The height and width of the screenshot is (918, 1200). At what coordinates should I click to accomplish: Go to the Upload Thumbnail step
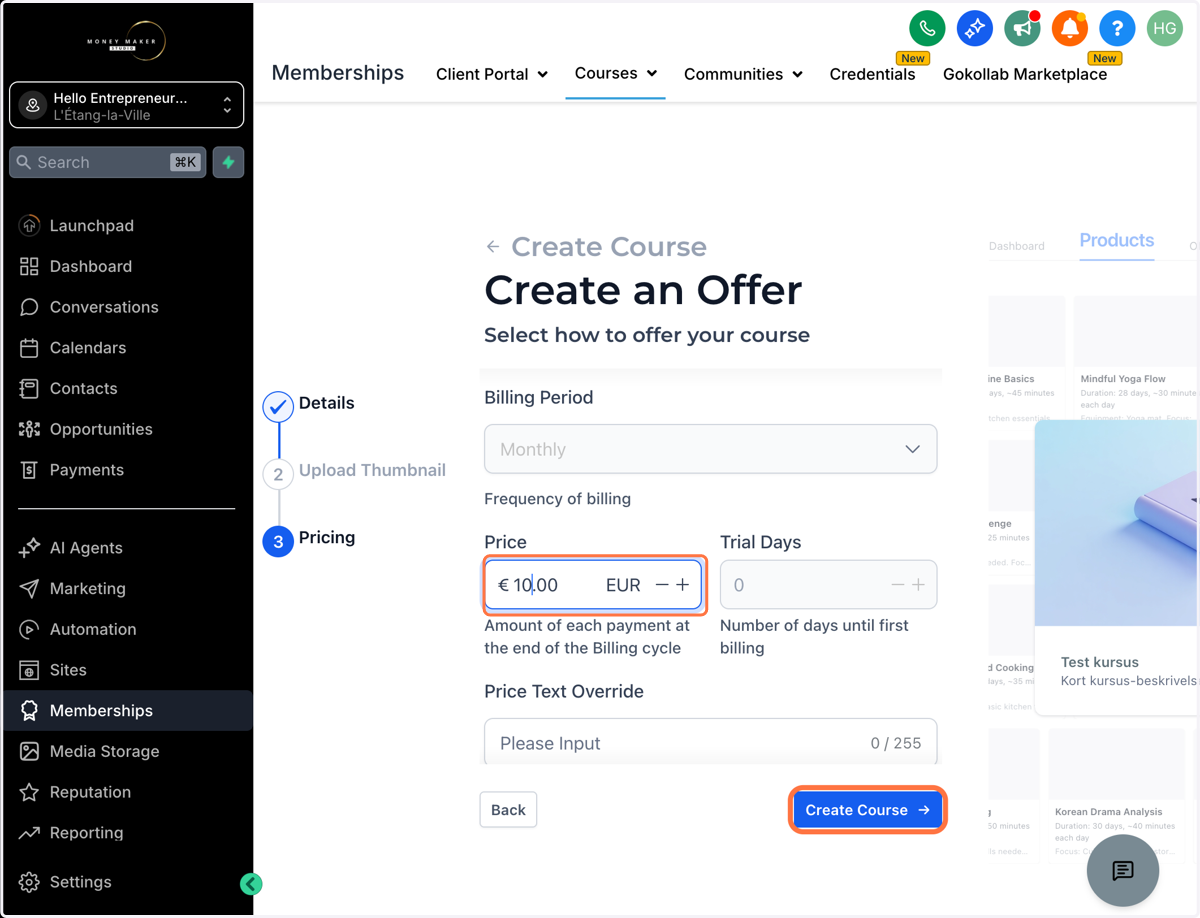click(355, 471)
